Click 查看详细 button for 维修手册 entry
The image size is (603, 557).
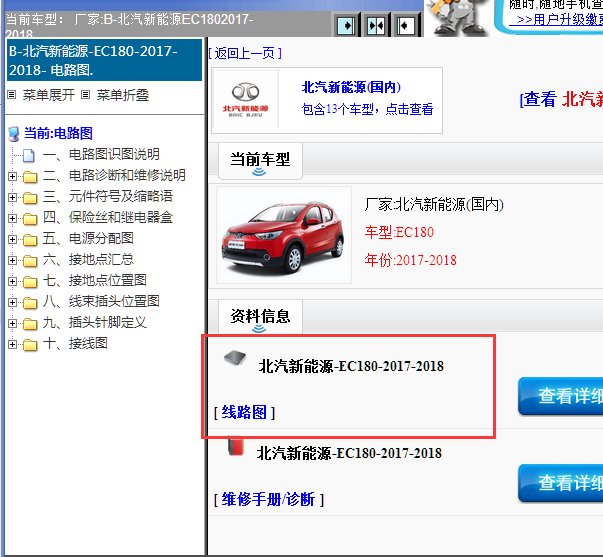tap(561, 483)
